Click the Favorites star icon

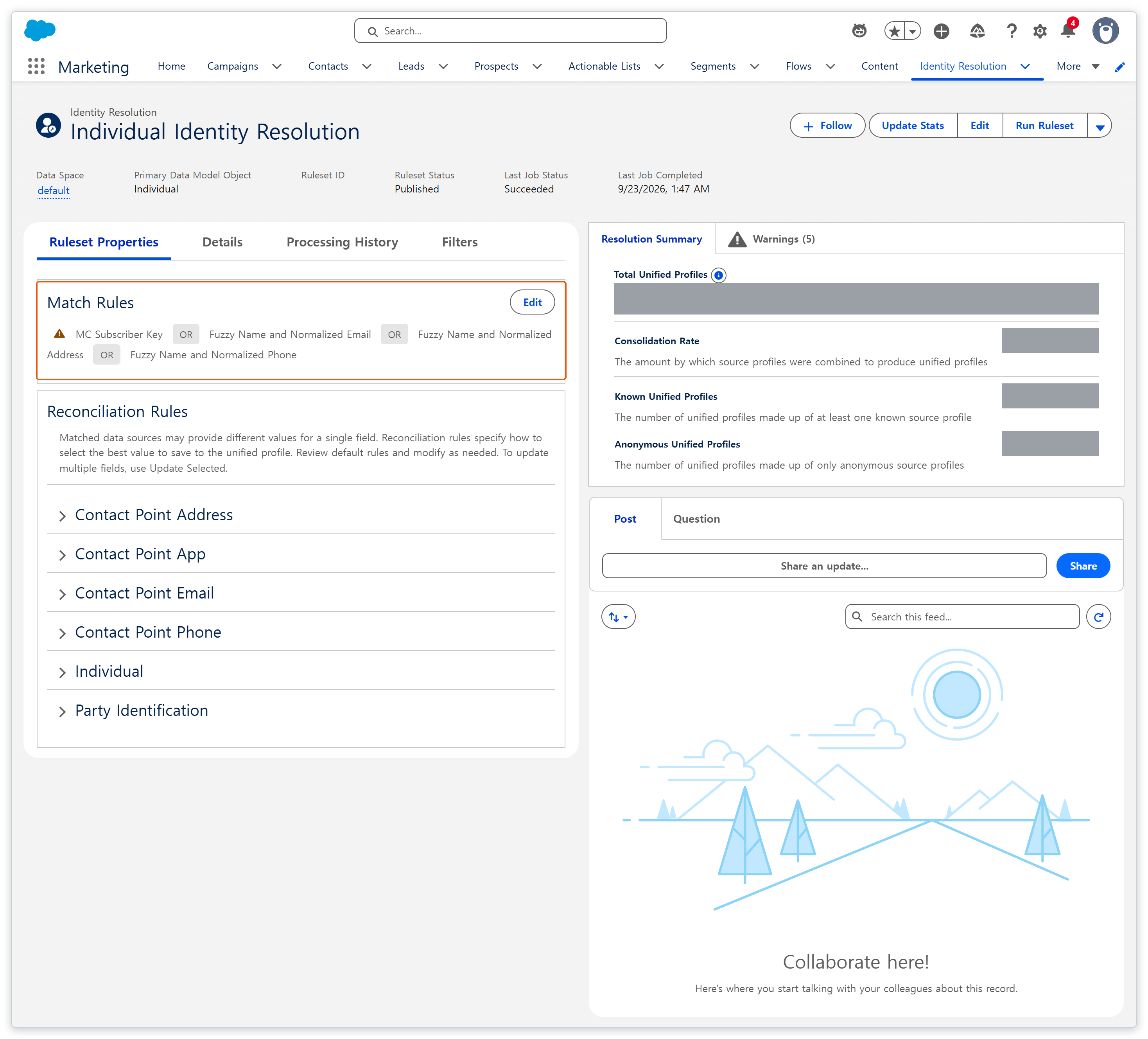[895, 31]
